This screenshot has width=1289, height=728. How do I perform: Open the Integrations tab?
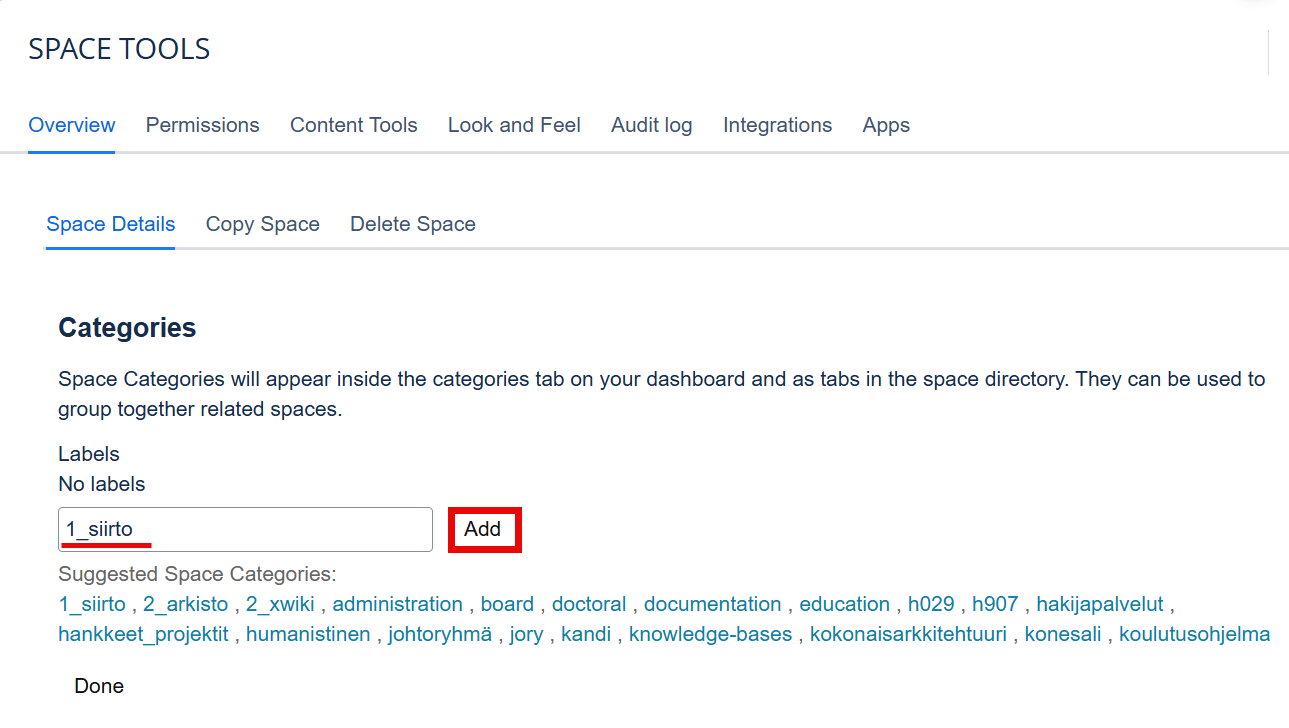click(778, 125)
